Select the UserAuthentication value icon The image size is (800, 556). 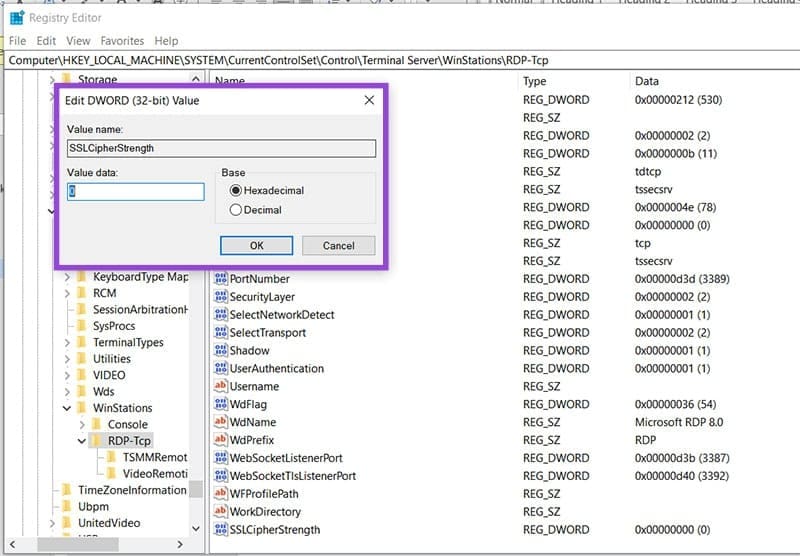pyautogui.click(x=220, y=368)
